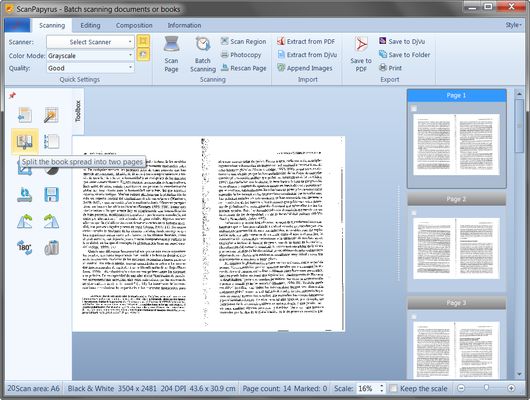Expand the Color Mode Grayscale dropdown
This screenshot has height=400, width=530.
tap(90, 55)
